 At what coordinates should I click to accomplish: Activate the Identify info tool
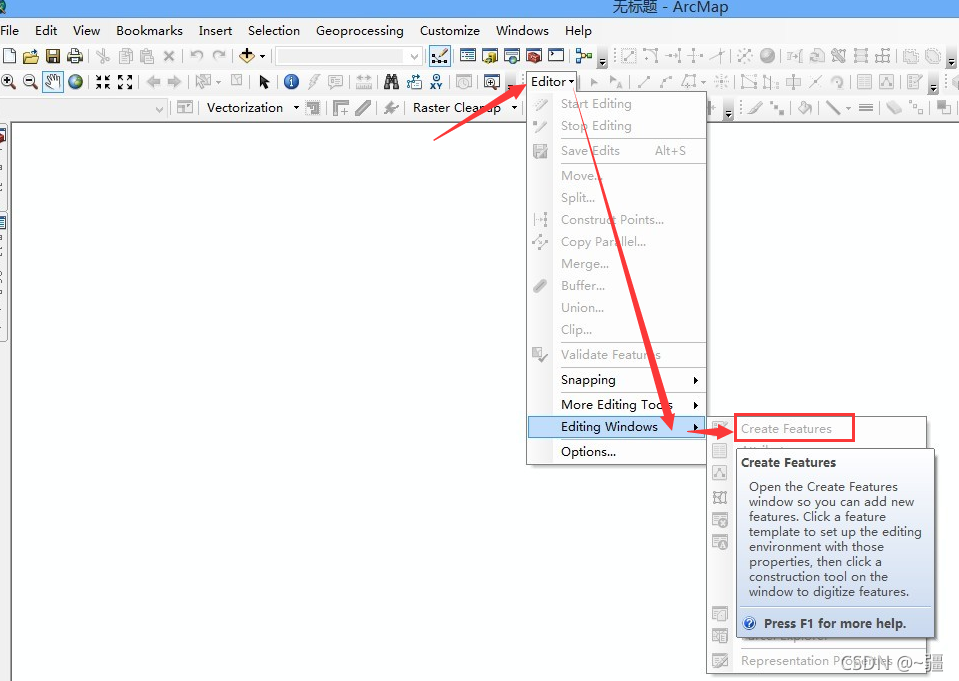point(292,81)
